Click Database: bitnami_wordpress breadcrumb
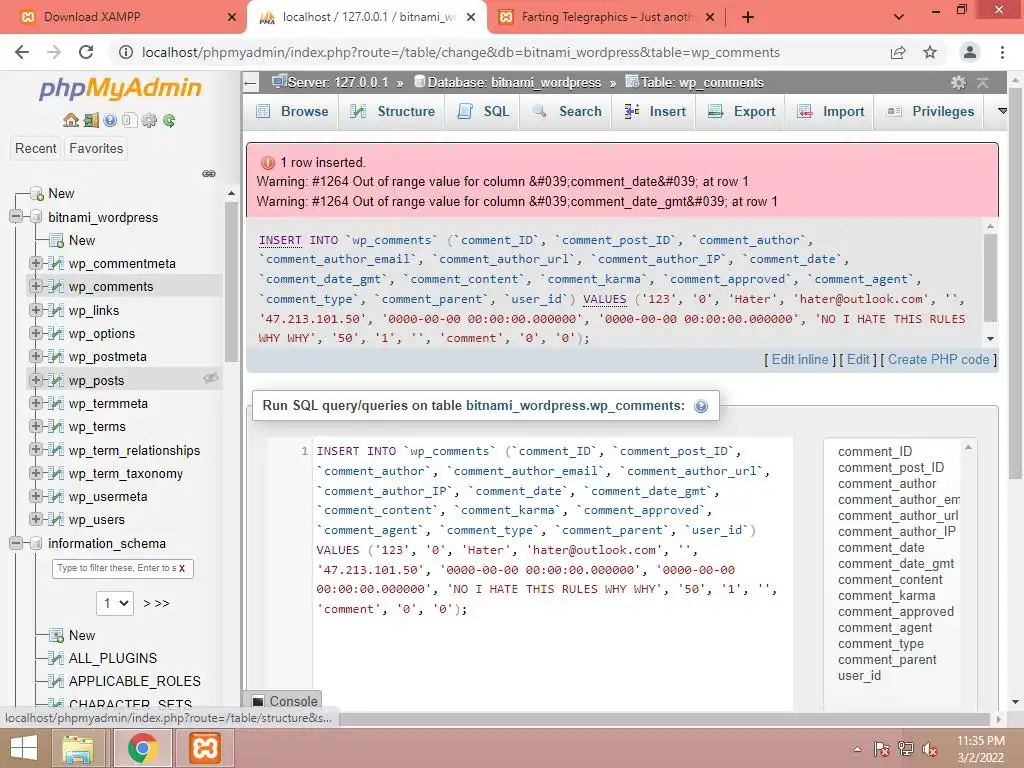Viewport: 1024px width, 768px height. [513, 82]
